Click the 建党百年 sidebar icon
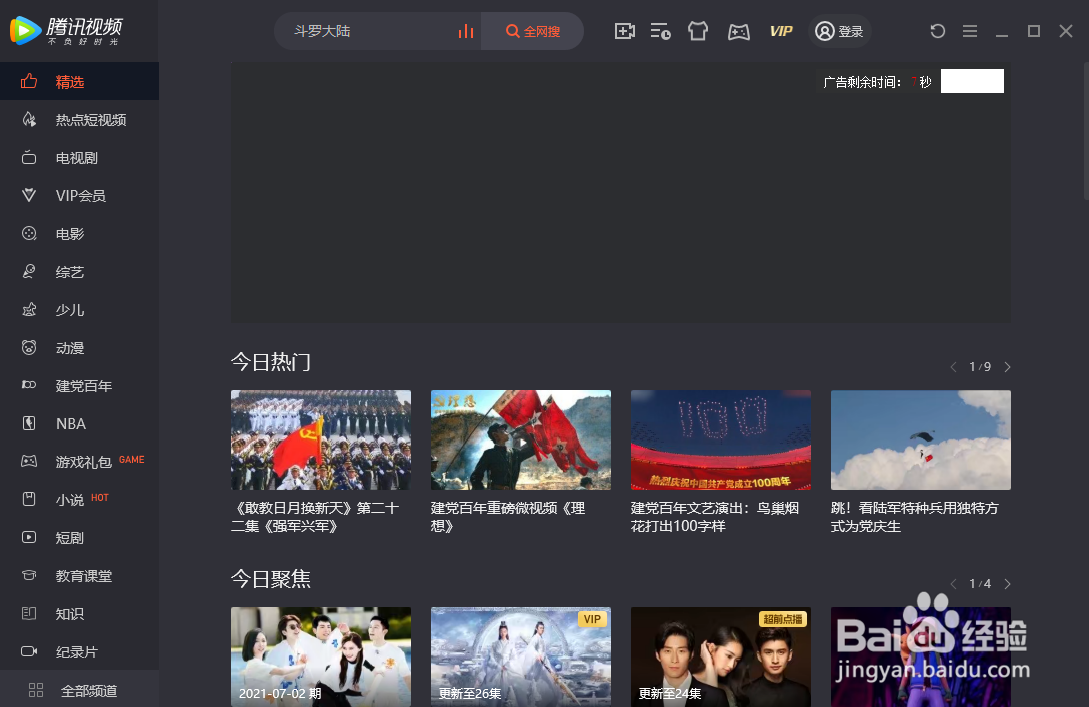This screenshot has width=1089, height=707. (x=29, y=385)
